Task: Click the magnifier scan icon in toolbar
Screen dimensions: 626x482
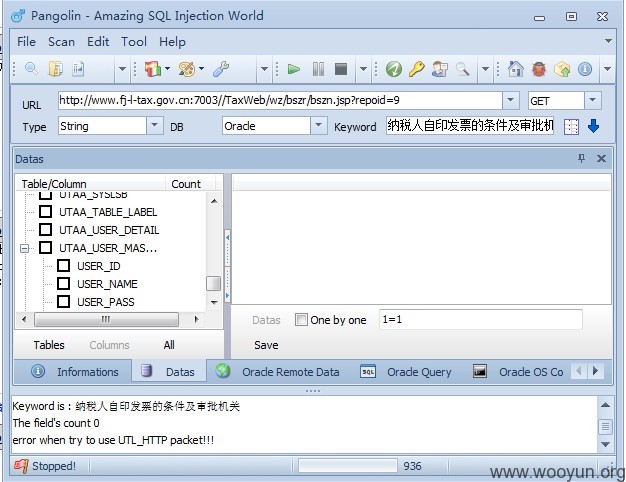Action: (31, 69)
